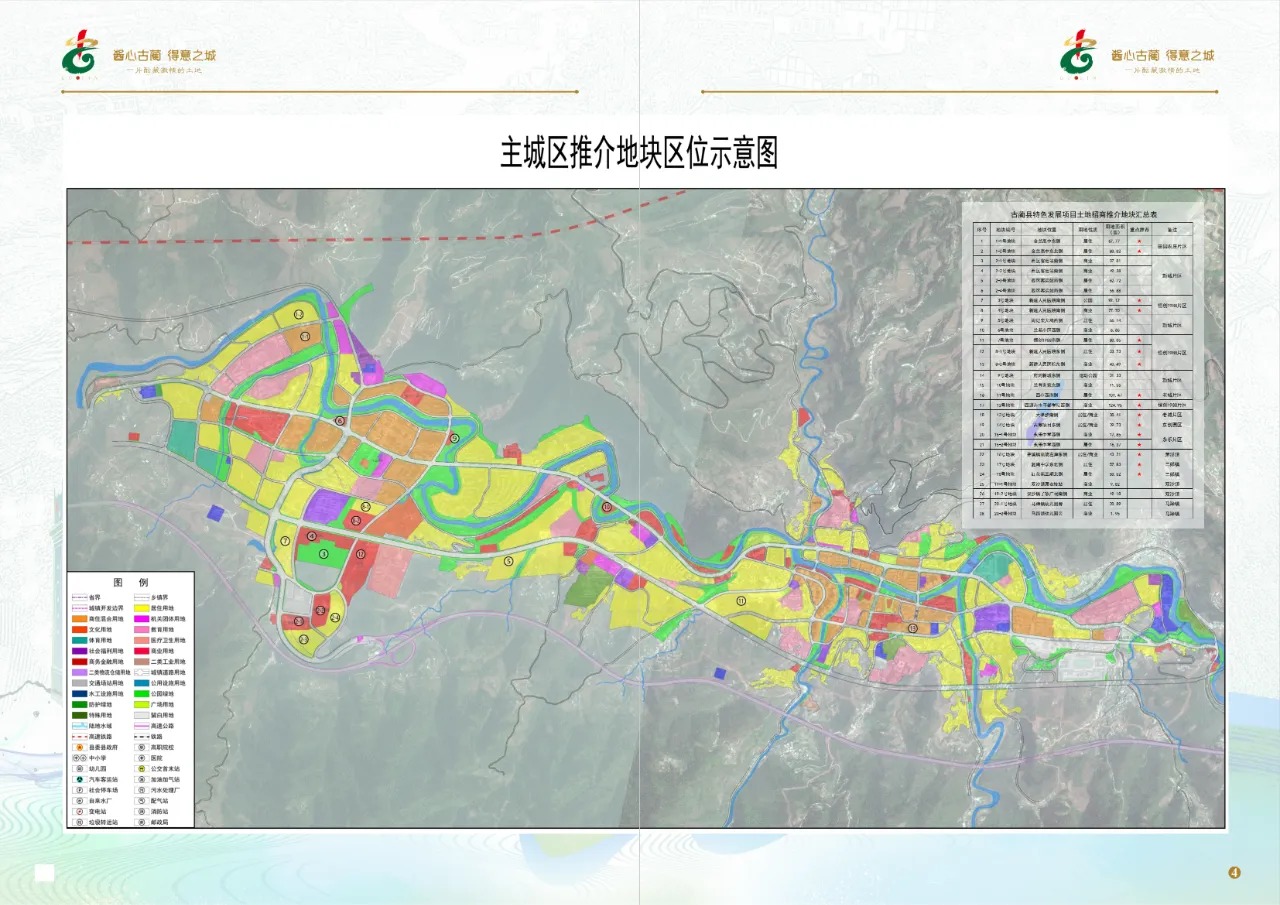This screenshot has width=1280, height=905.
Task: Click the 消防站 symbol in legend
Action: [x=143, y=811]
